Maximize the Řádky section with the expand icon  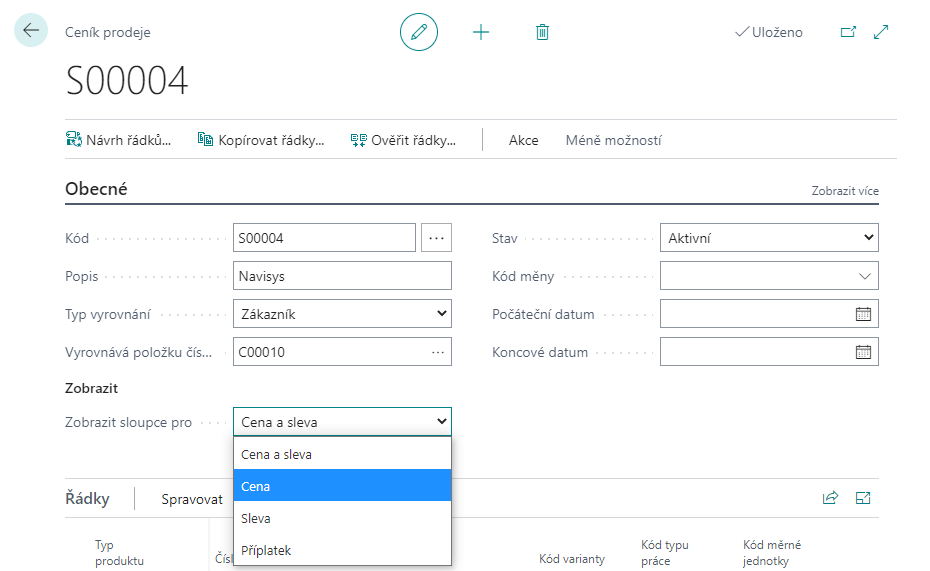click(x=863, y=498)
